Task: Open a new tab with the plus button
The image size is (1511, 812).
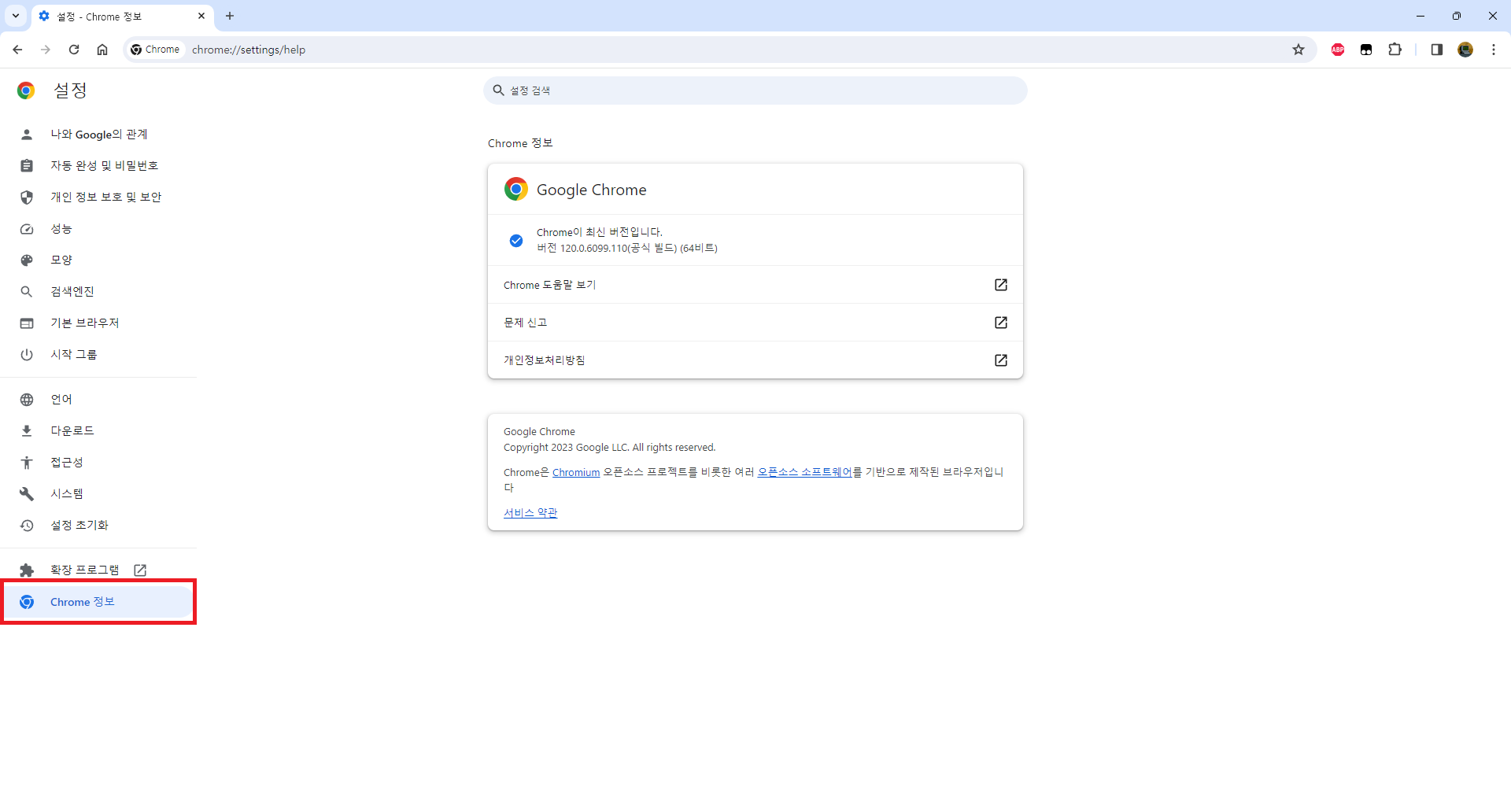Action: [230, 16]
